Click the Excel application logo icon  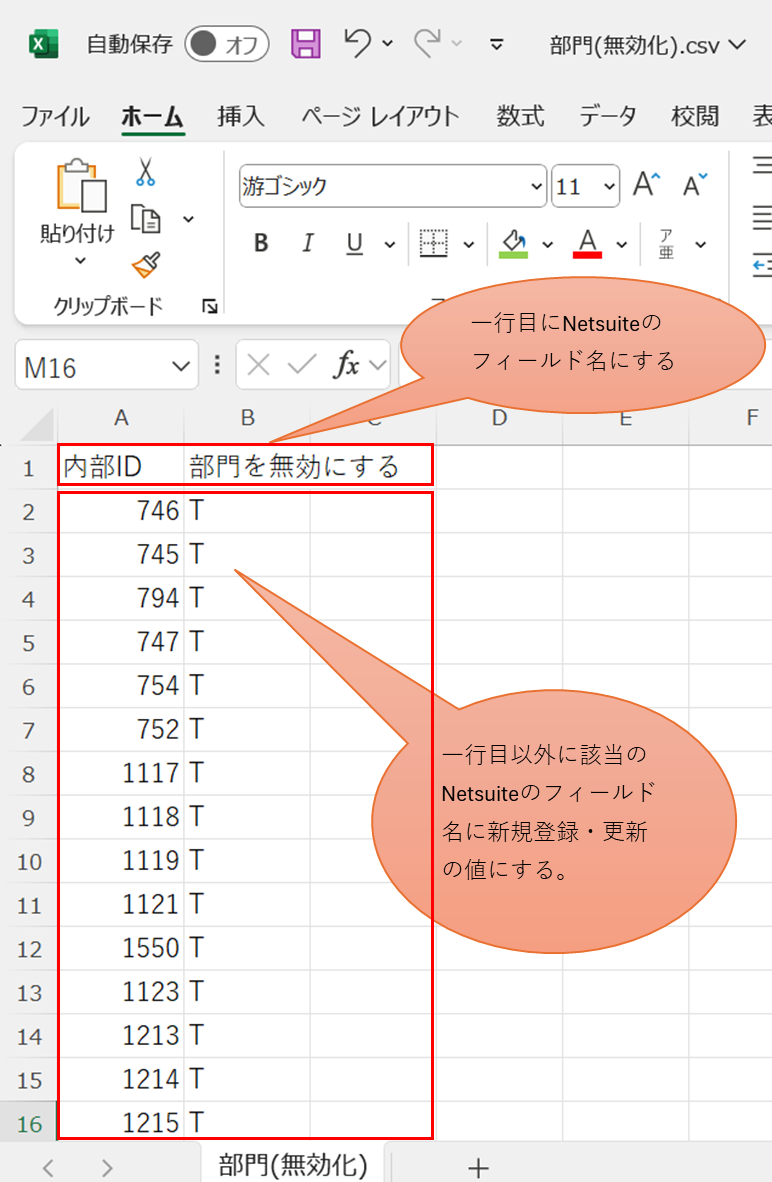coord(43,44)
